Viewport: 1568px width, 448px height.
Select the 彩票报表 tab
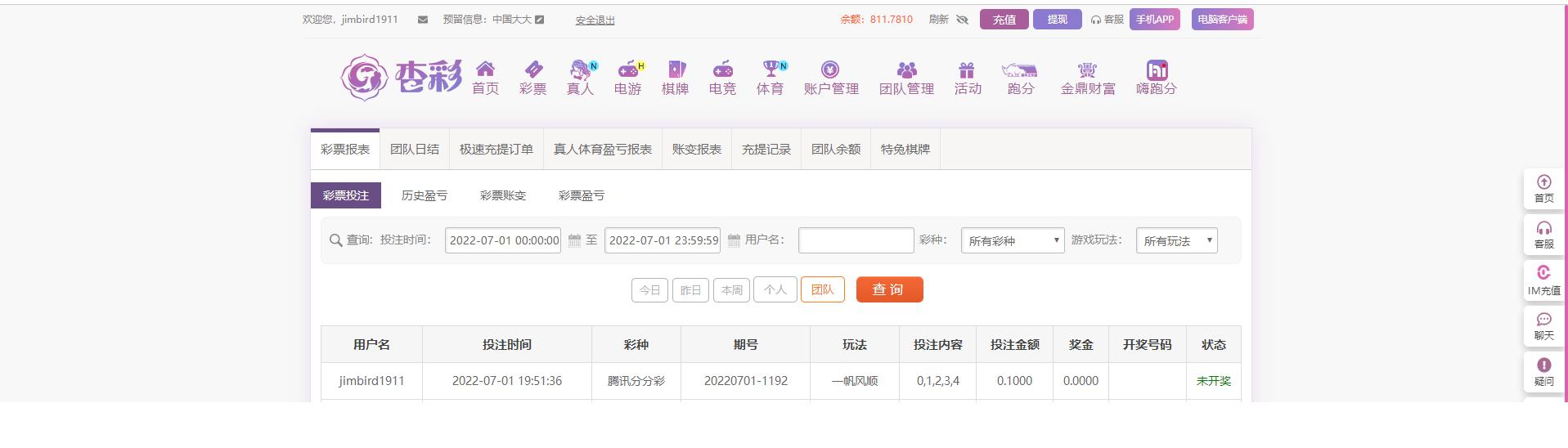pos(345,150)
